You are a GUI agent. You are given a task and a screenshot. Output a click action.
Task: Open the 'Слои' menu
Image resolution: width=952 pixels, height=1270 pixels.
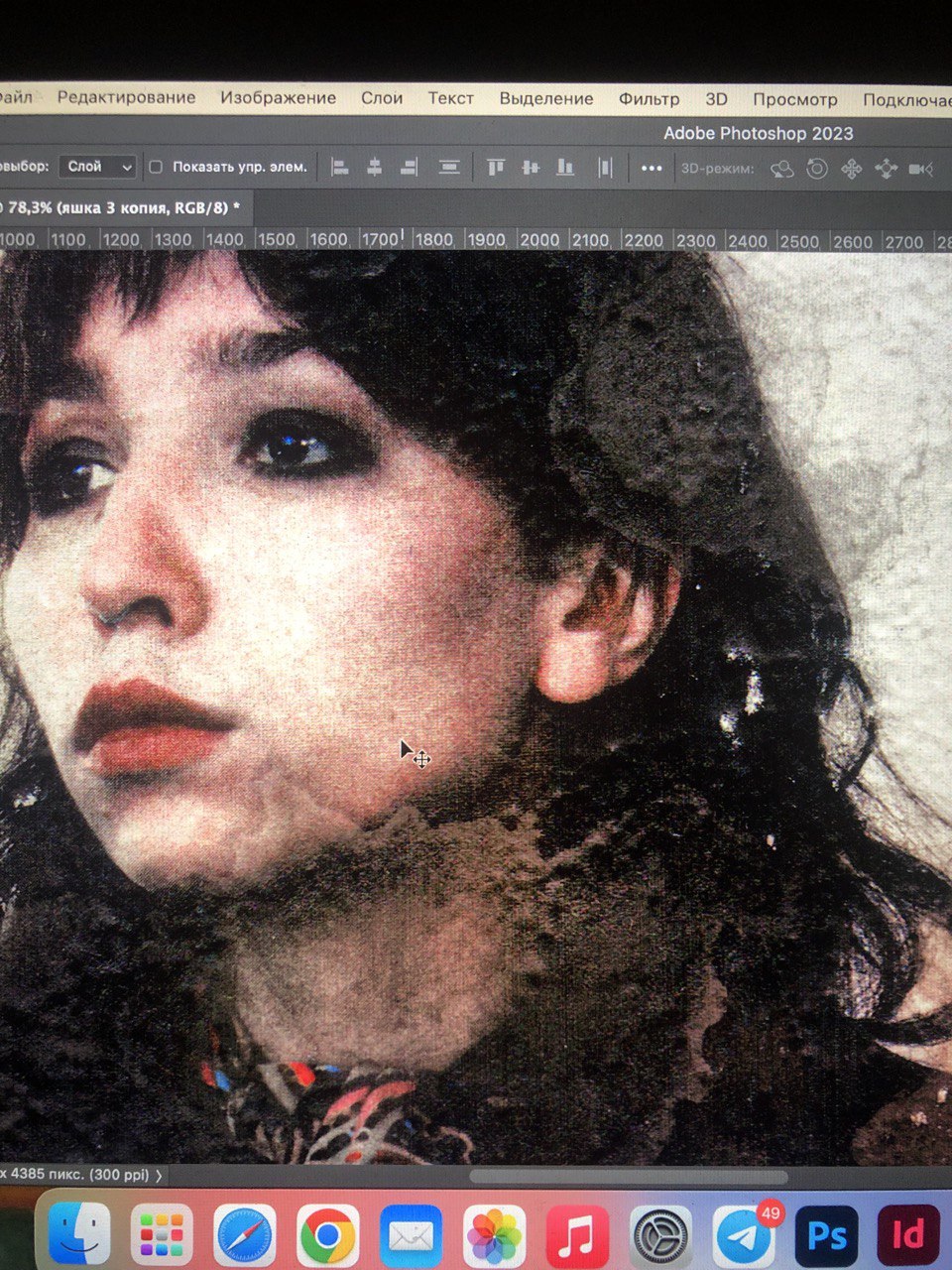point(382,97)
